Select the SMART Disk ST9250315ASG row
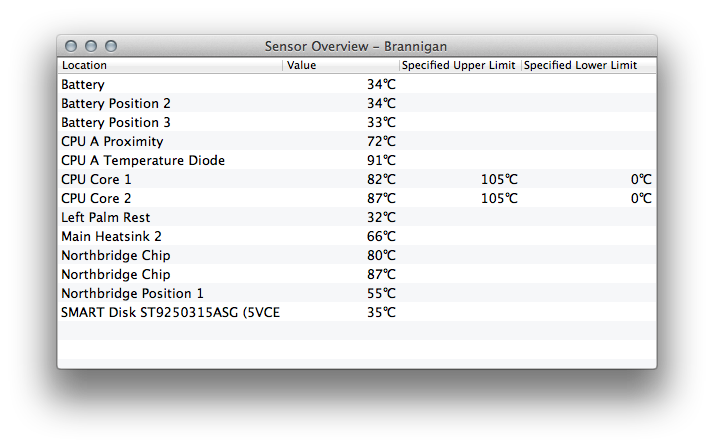 pyautogui.click(x=357, y=312)
